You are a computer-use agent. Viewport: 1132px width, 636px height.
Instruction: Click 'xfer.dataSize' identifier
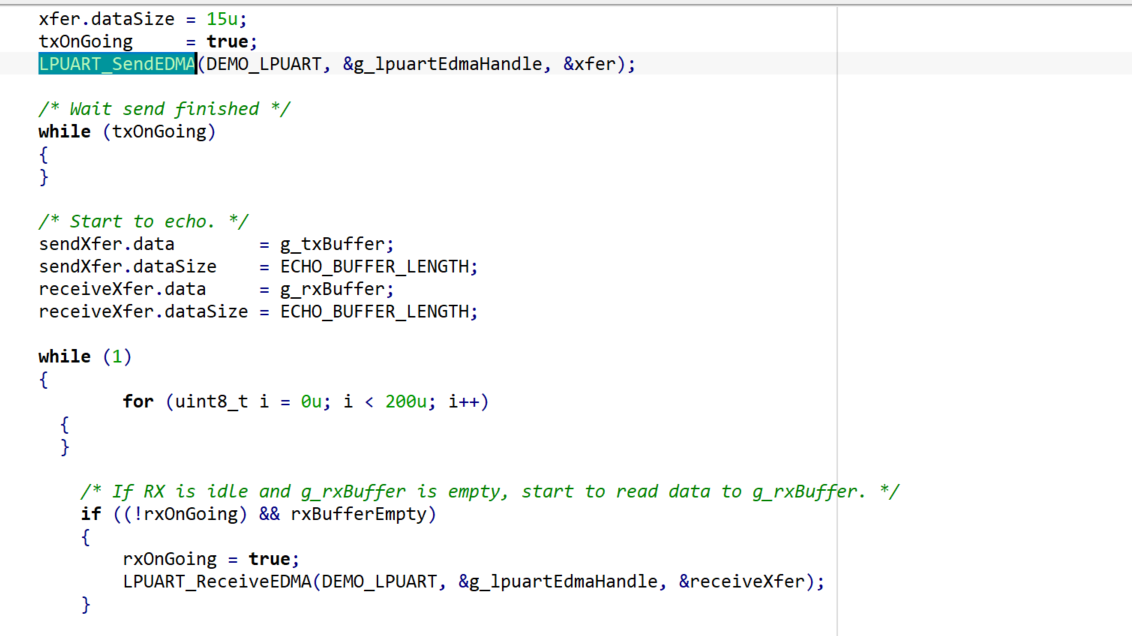[106, 19]
